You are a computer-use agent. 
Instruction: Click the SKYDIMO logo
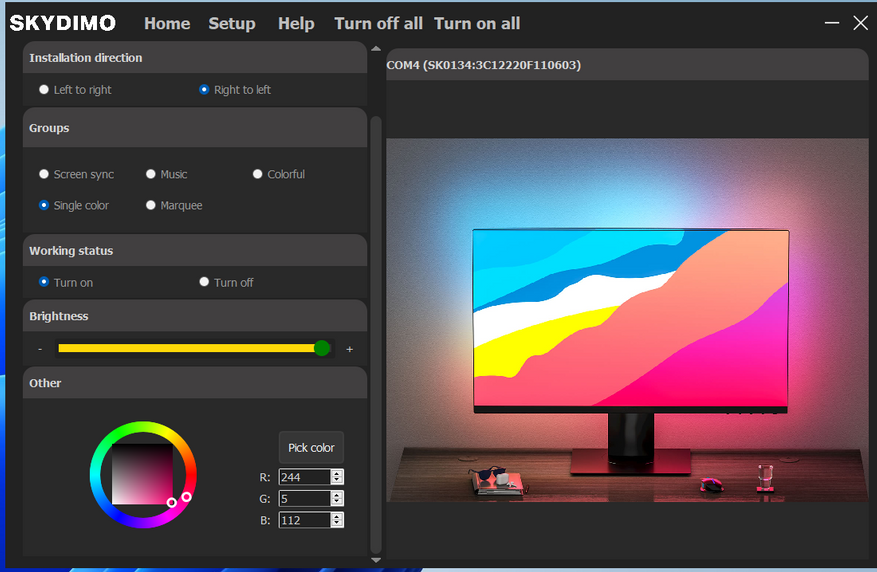tap(63, 23)
